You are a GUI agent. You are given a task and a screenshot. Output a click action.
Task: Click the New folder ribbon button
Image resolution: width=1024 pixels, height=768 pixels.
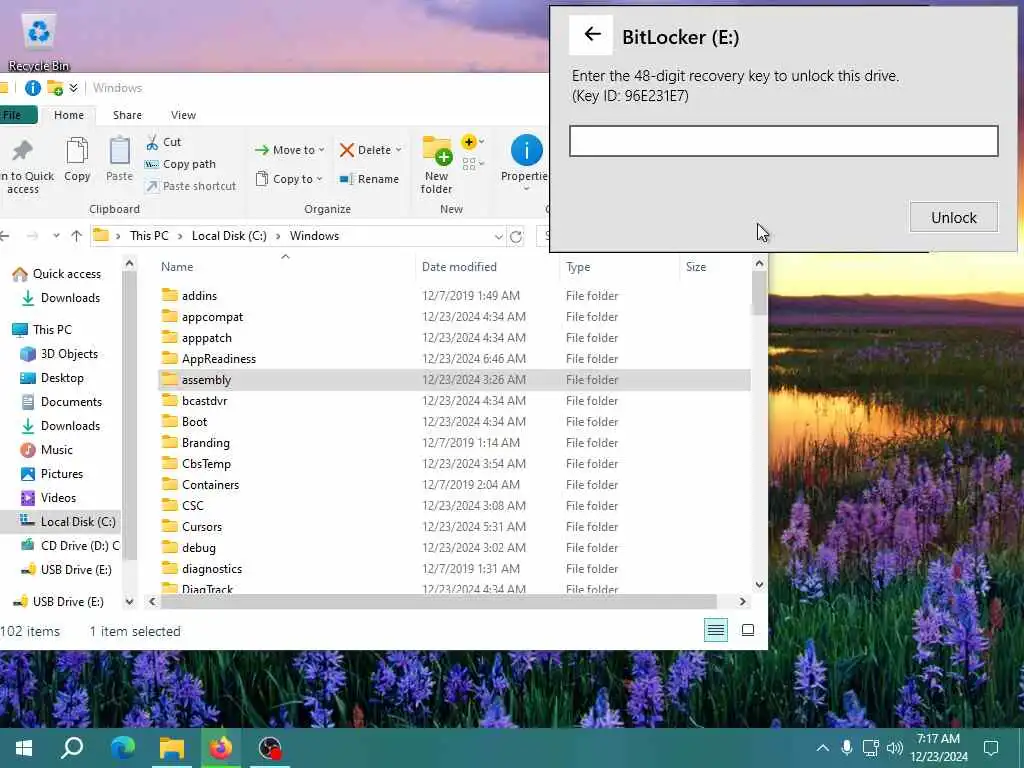click(436, 165)
